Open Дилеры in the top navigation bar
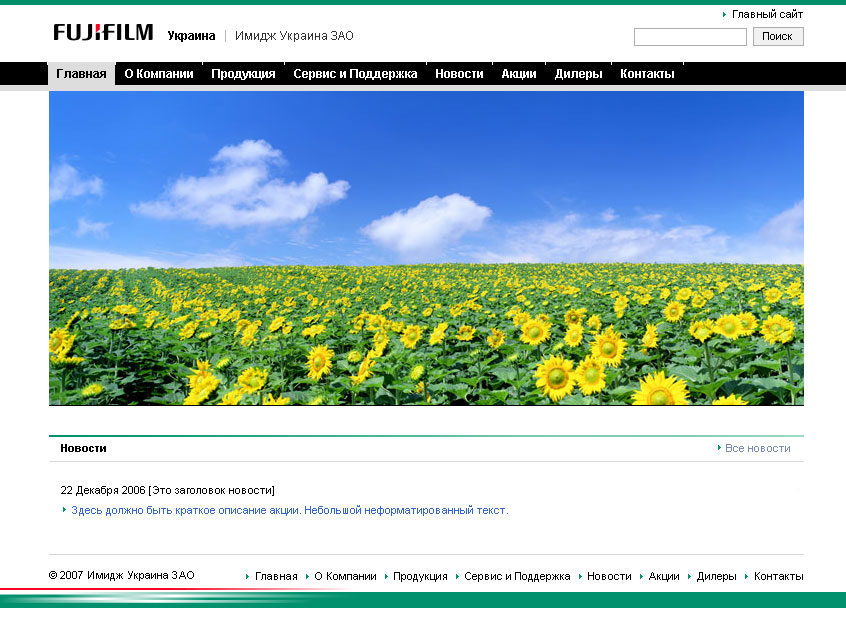This screenshot has width=846, height=631. [578, 74]
